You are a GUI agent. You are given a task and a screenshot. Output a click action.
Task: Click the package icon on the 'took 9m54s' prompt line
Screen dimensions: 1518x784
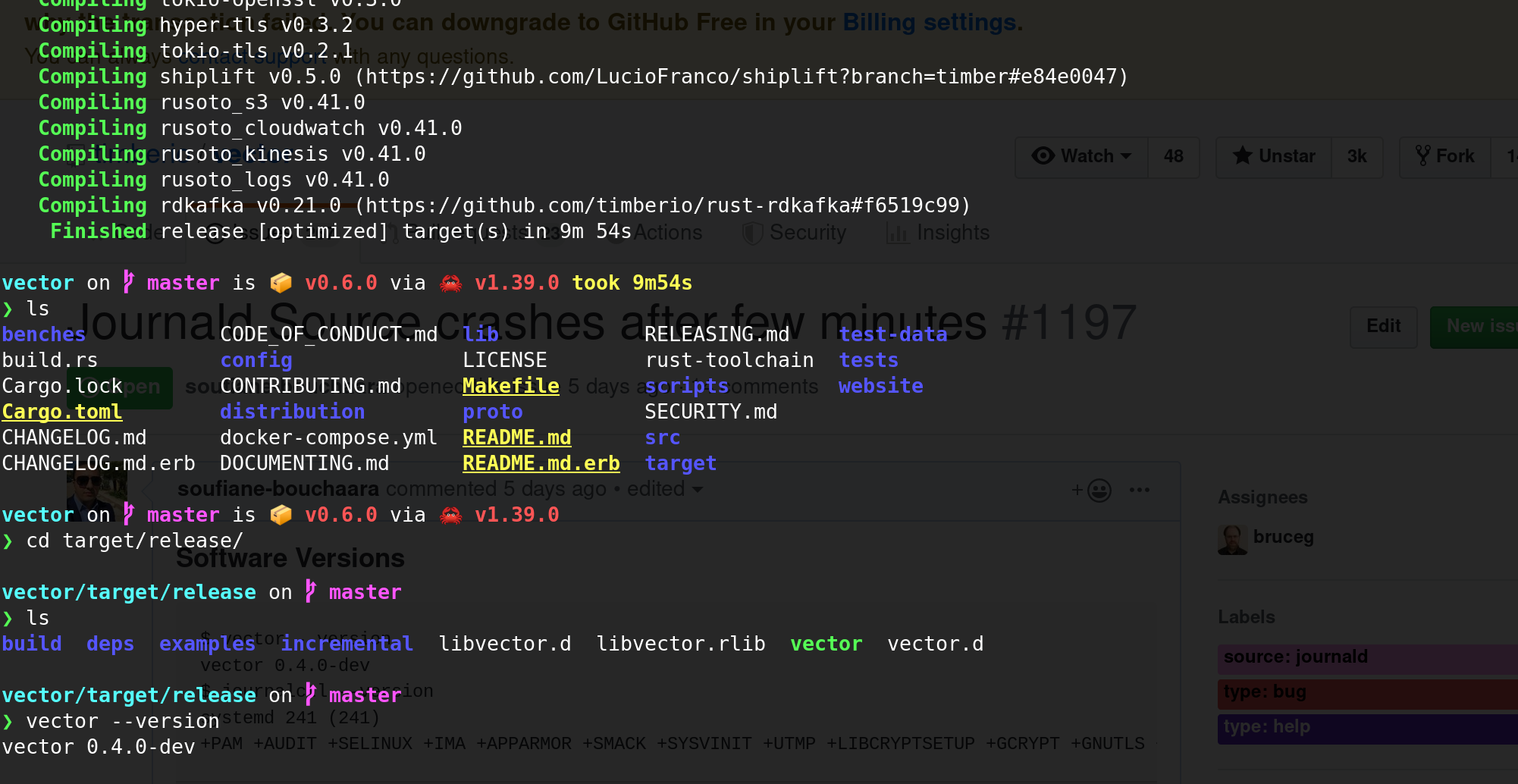pos(281,284)
